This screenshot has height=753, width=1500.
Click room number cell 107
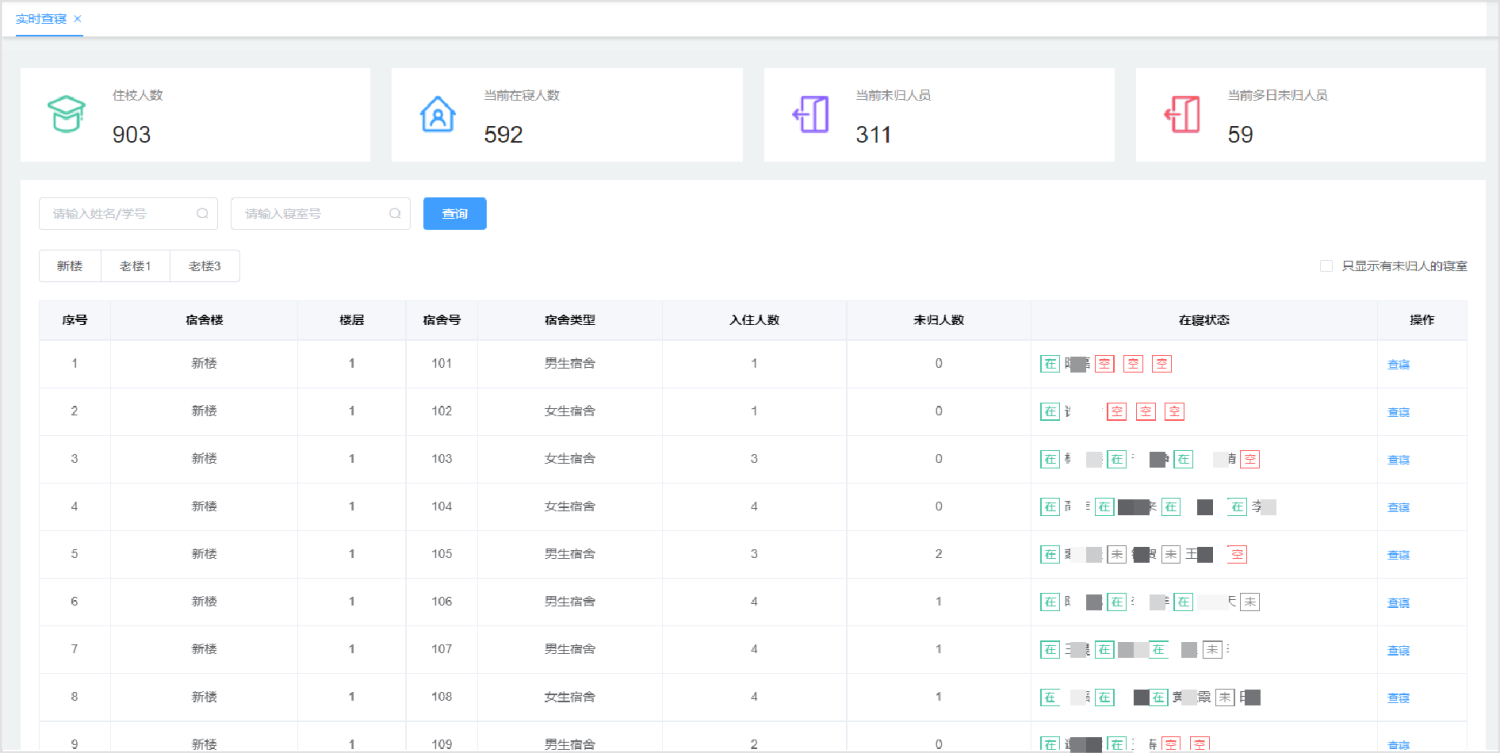pos(442,650)
